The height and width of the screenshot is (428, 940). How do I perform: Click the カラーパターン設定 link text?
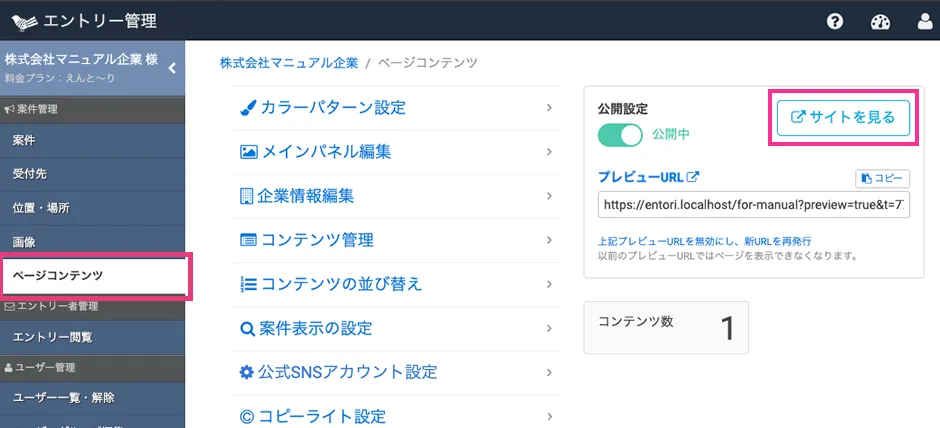point(333,108)
